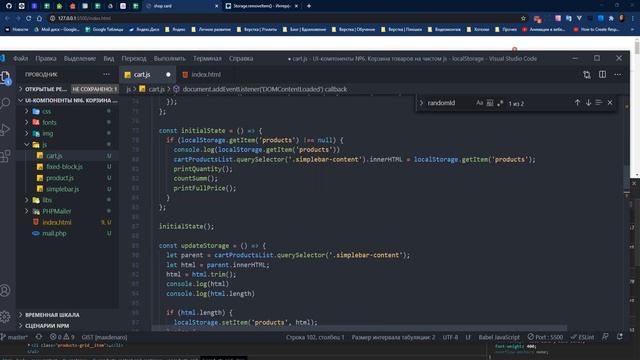
Task: Open simplebar.js in explorer
Action: [62, 189]
